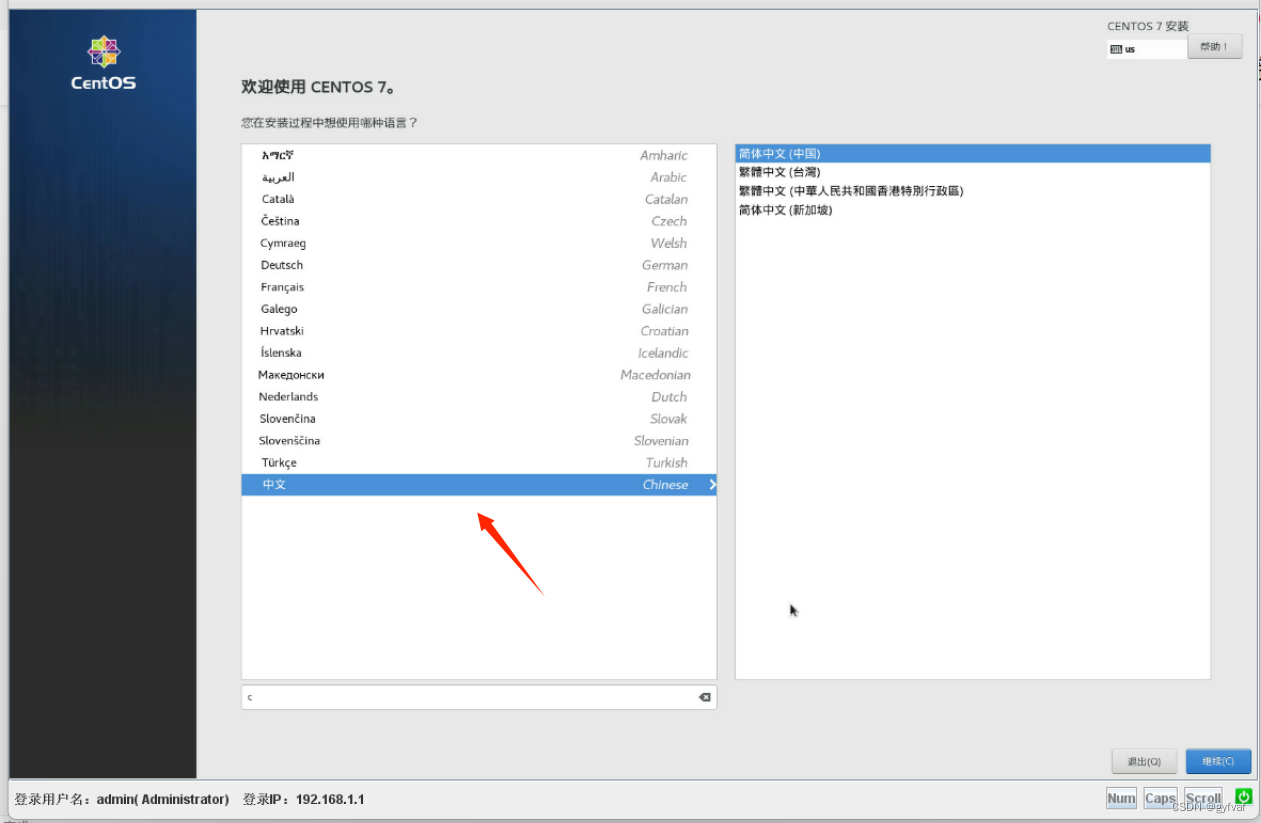This screenshot has width=1261, height=823.
Task: Click the CentOS logo in sidebar
Action: [x=103, y=63]
